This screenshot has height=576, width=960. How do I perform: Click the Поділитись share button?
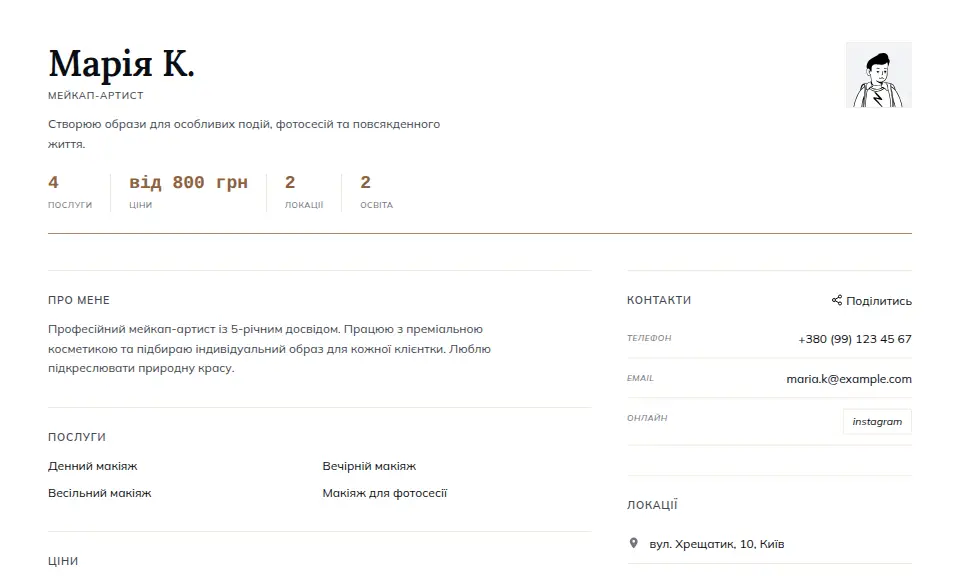(x=871, y=301)
